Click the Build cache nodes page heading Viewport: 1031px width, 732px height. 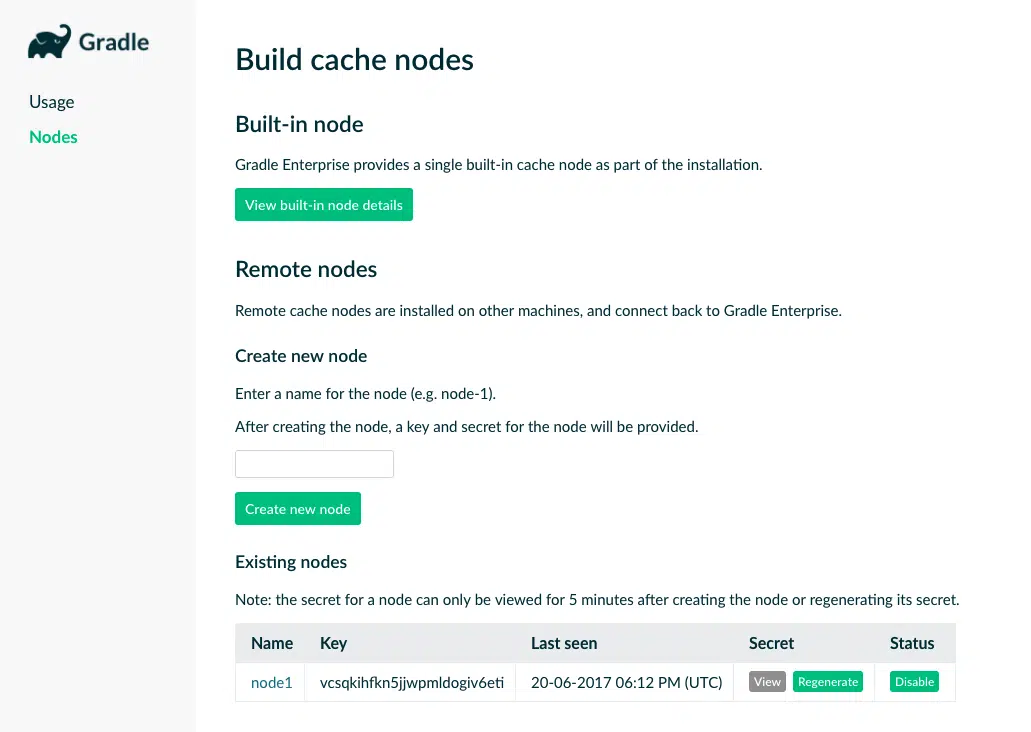click(354, 60)
